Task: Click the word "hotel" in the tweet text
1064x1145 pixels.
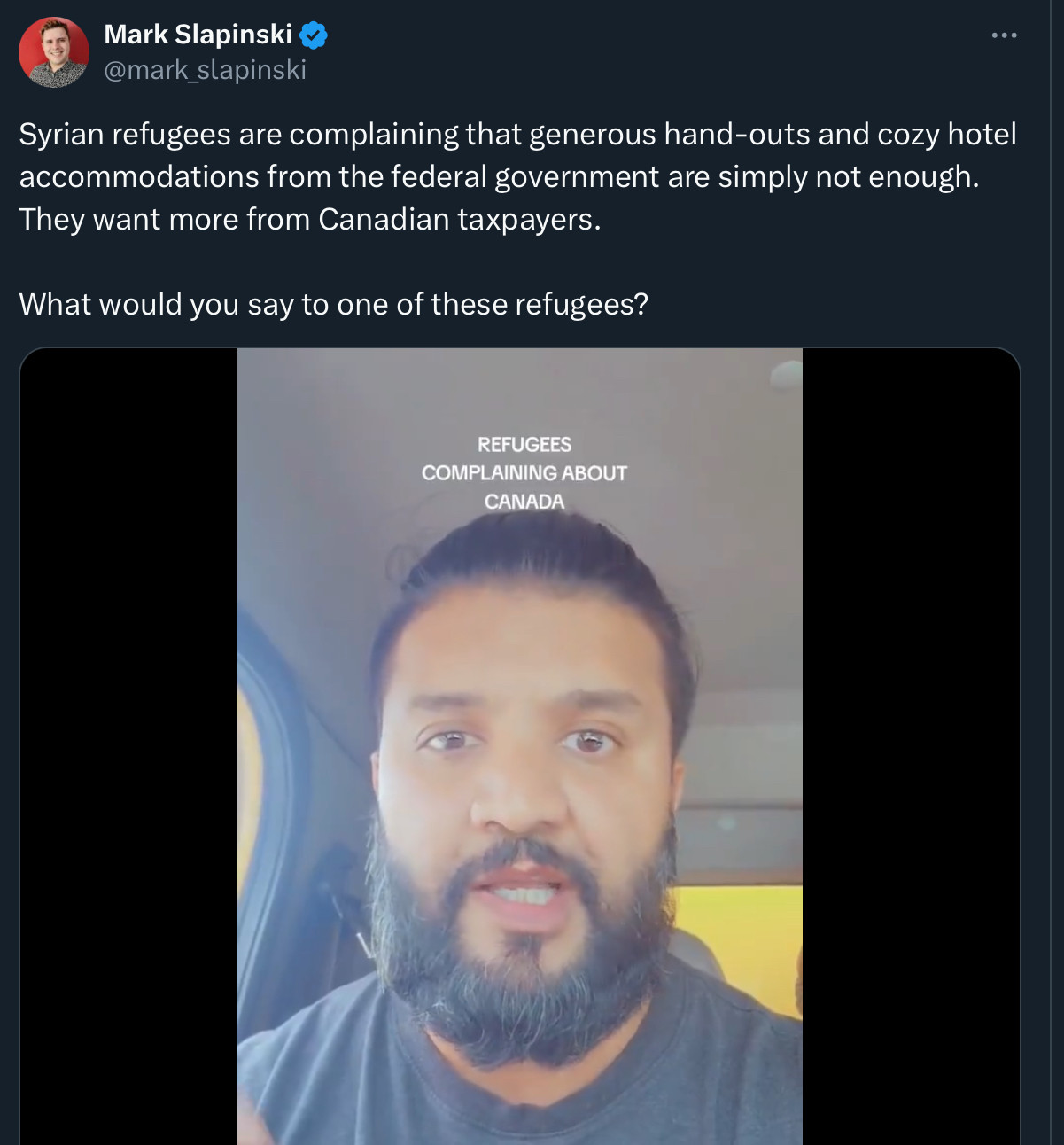Action: click(x=982, y=135)
